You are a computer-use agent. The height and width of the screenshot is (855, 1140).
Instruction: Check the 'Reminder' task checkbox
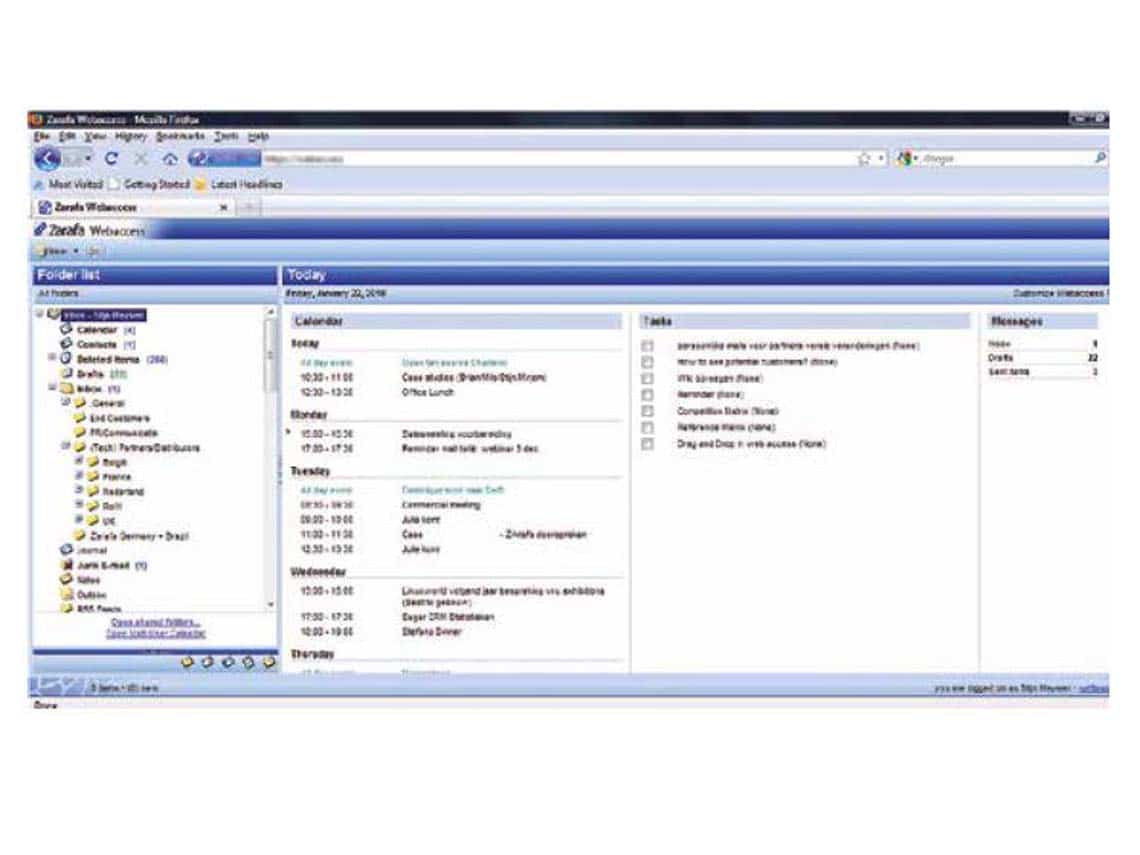point(647,395)
